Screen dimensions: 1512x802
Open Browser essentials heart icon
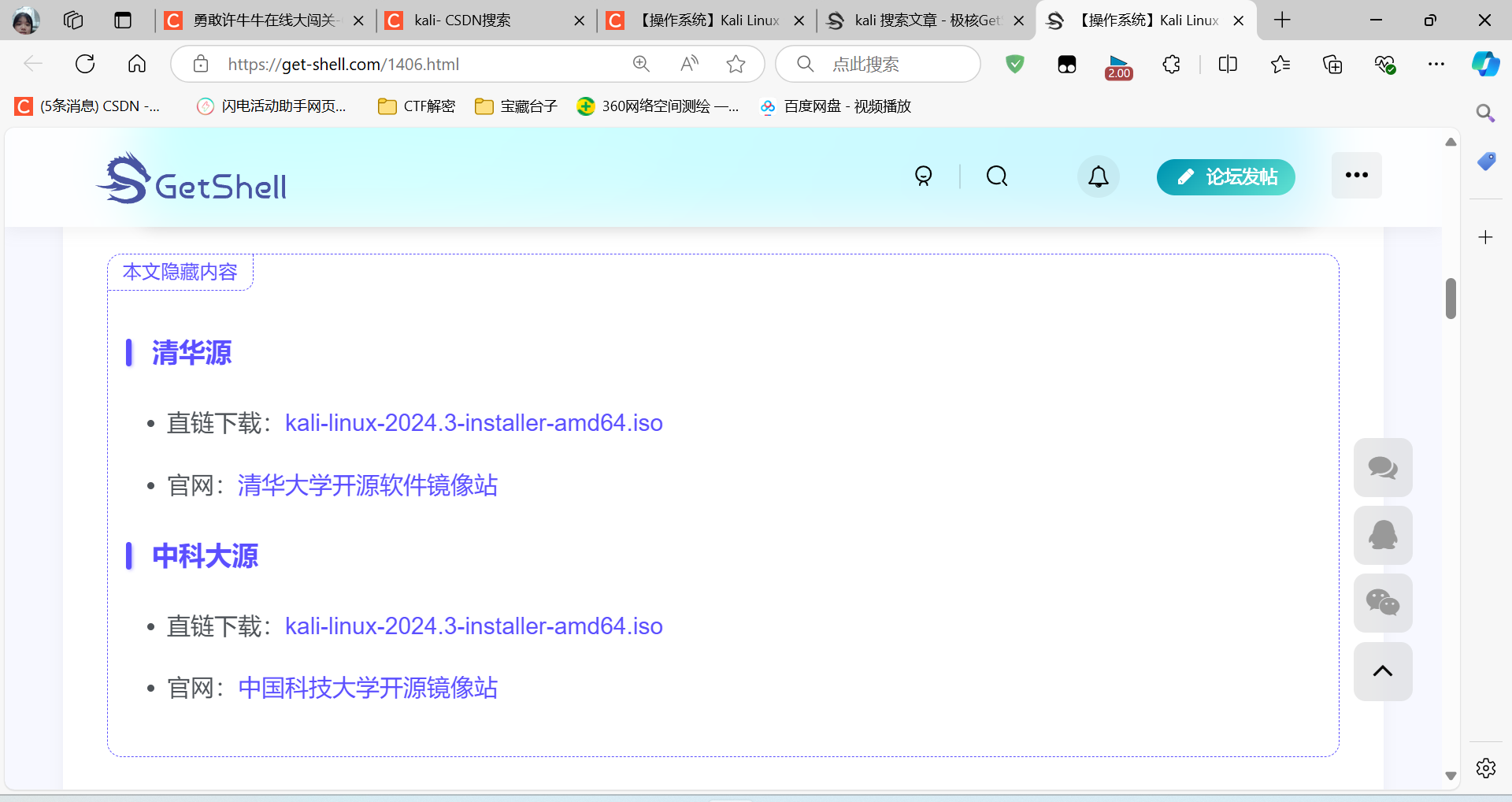tap(1385, 65)
